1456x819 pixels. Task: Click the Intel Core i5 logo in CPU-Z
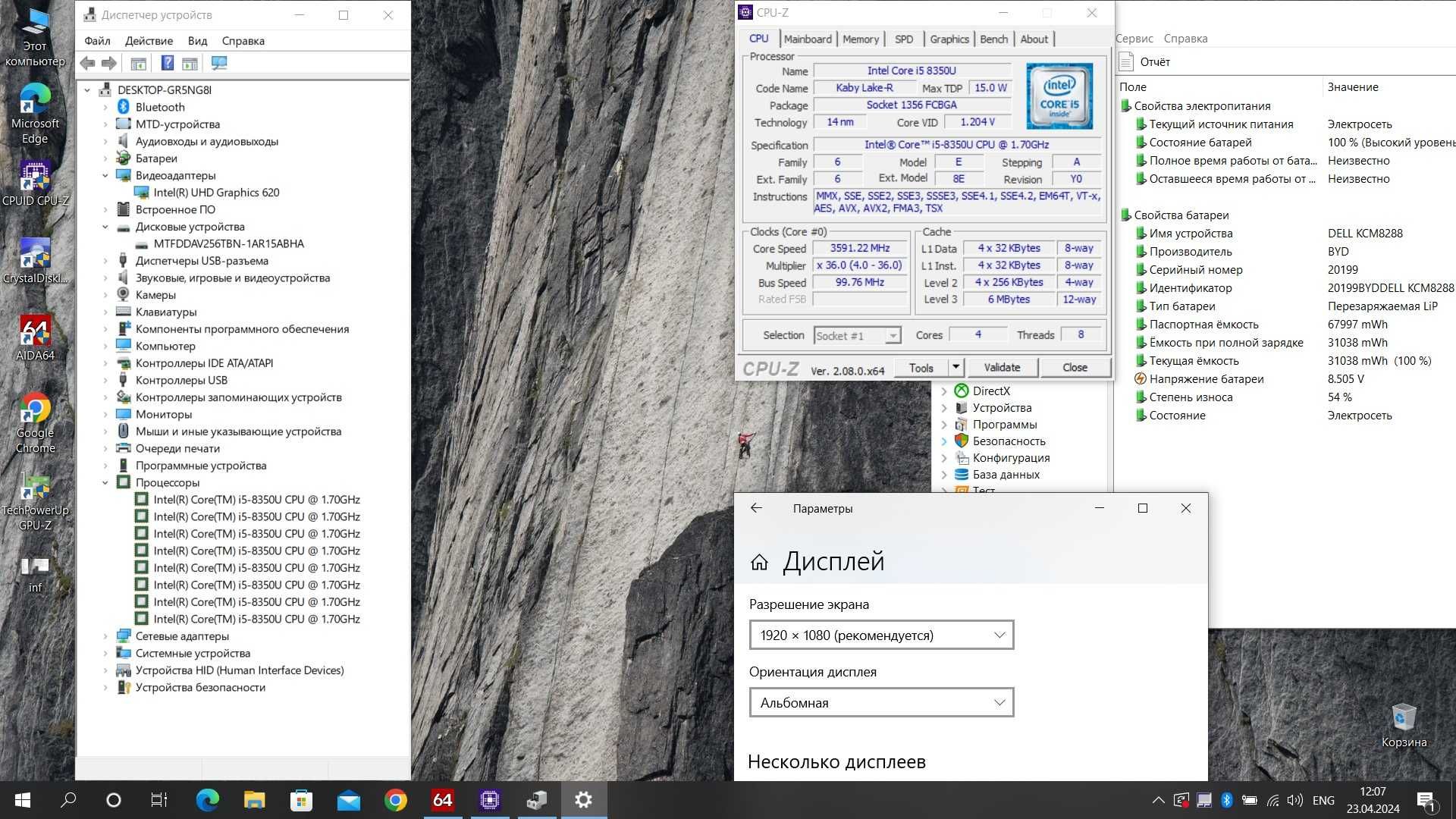pyautogui.click(x=1059, y=96)
